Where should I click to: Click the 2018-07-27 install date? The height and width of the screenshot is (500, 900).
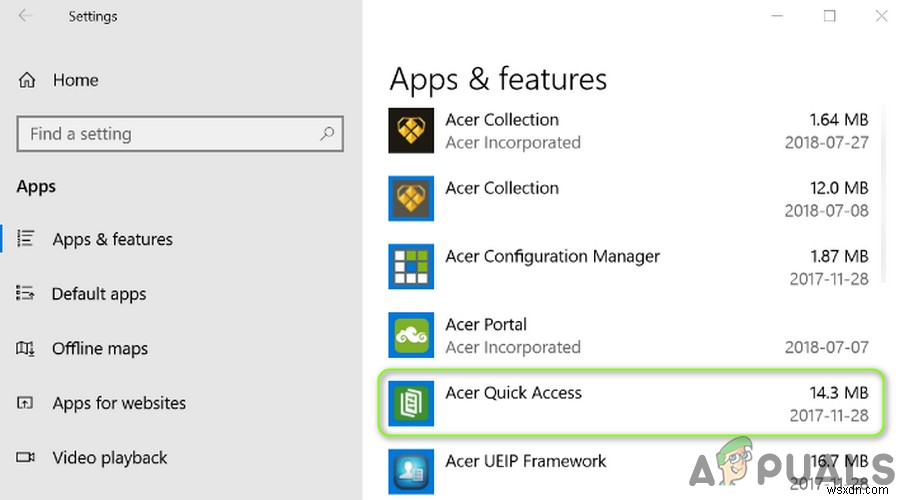(827, 142)
